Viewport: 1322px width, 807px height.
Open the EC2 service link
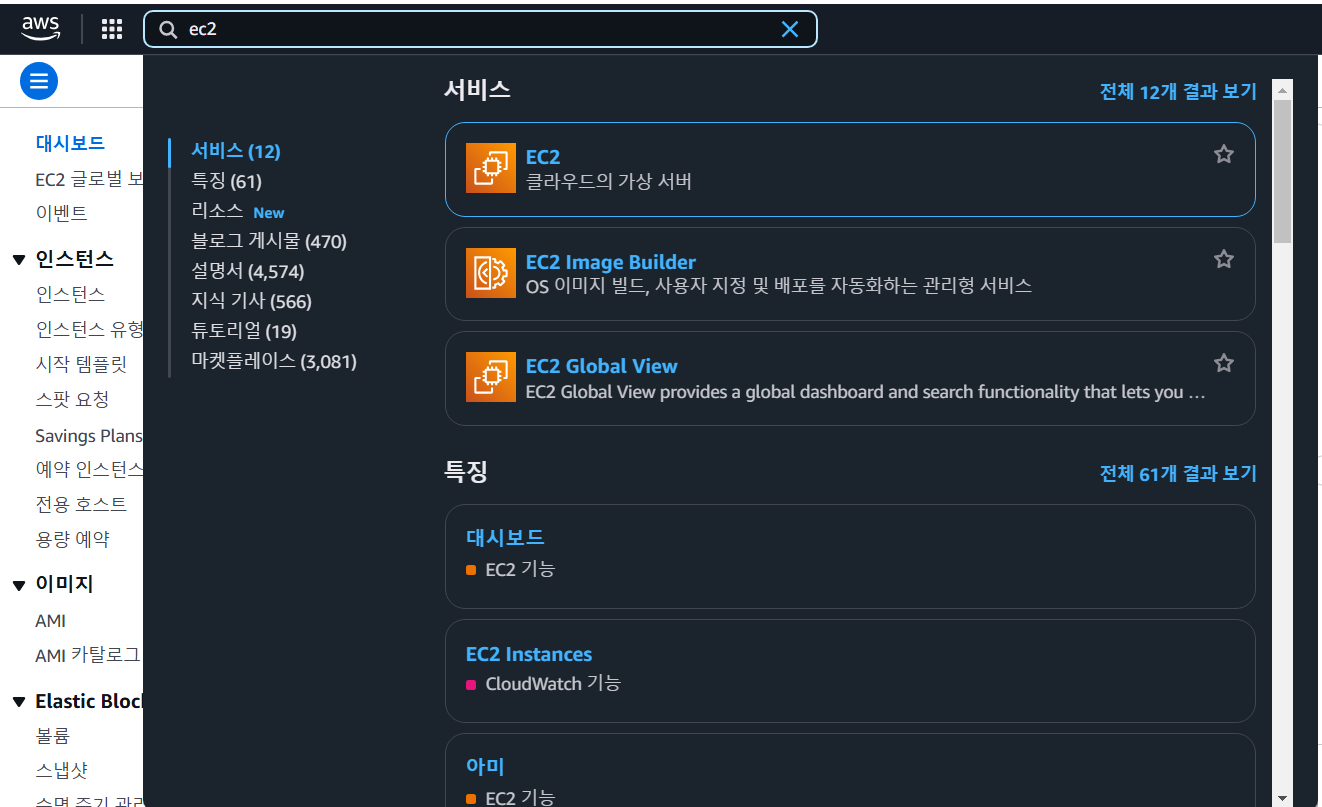pos(543,157)
